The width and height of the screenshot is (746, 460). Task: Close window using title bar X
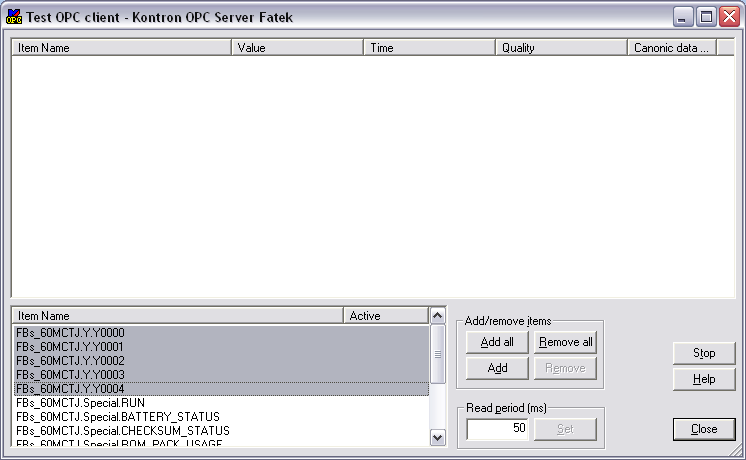click(x=729, y=17)
